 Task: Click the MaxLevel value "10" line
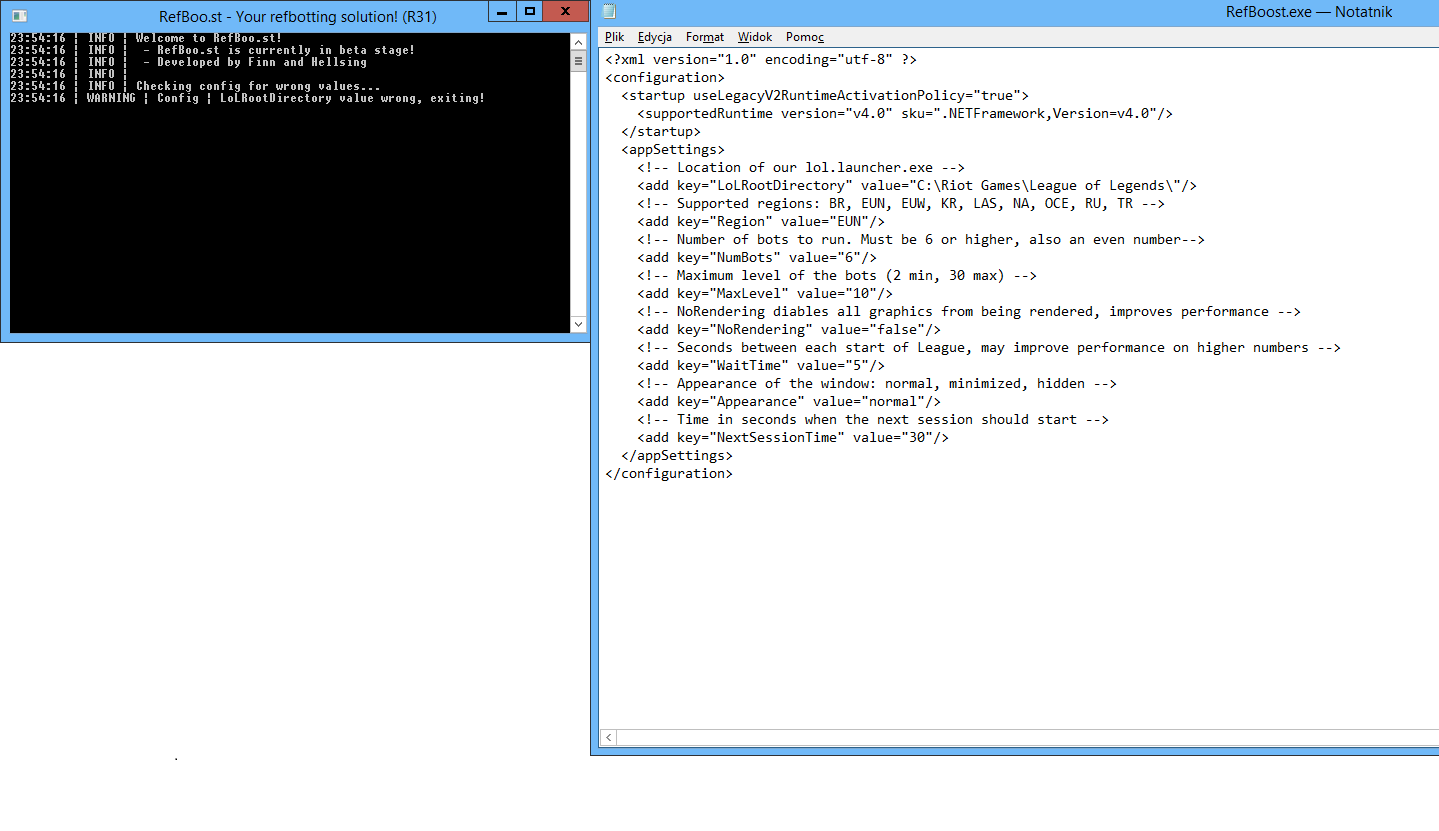coord(765,294)
